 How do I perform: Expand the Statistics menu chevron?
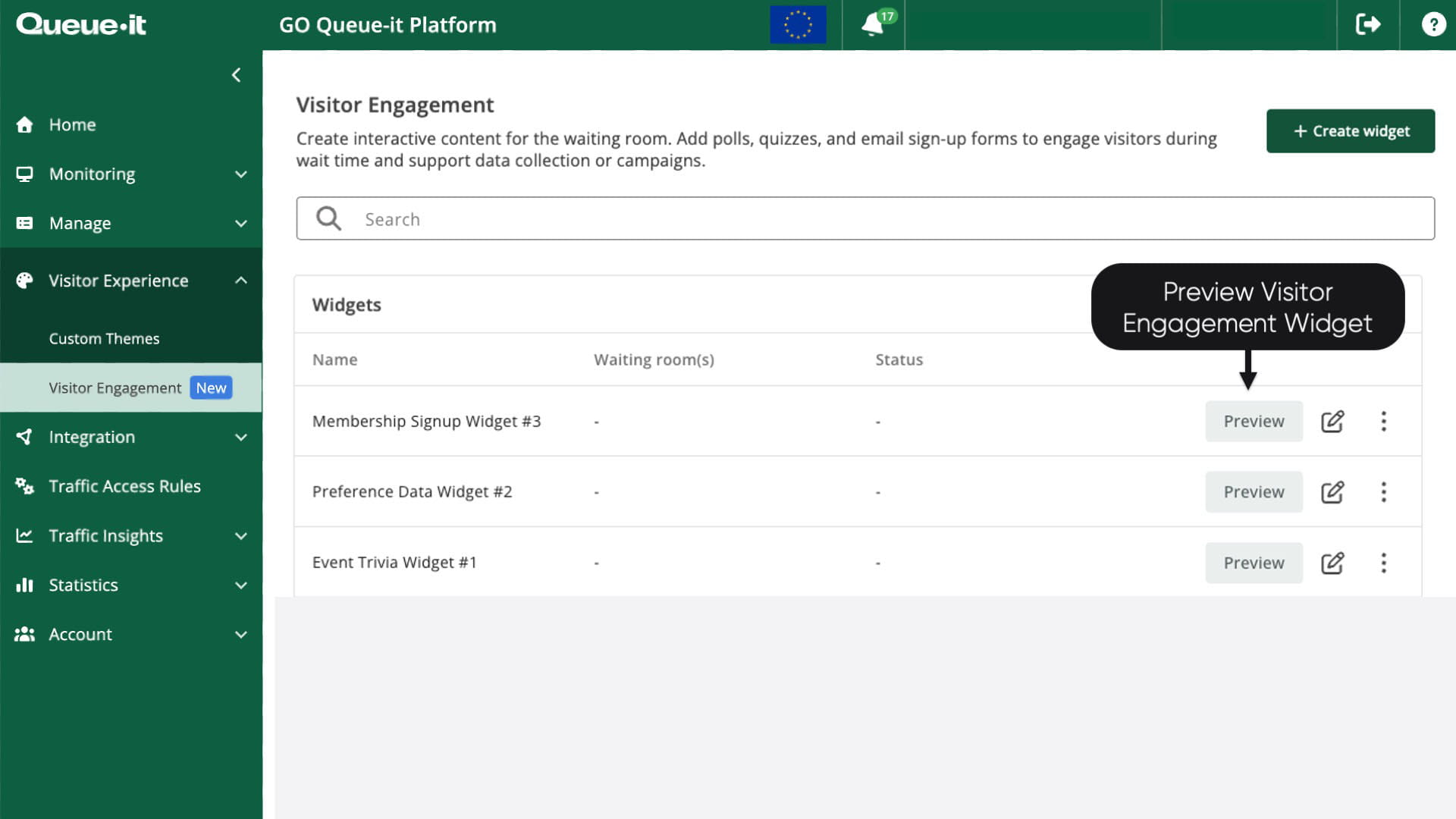pyautogui.click(x=241, y=585)
